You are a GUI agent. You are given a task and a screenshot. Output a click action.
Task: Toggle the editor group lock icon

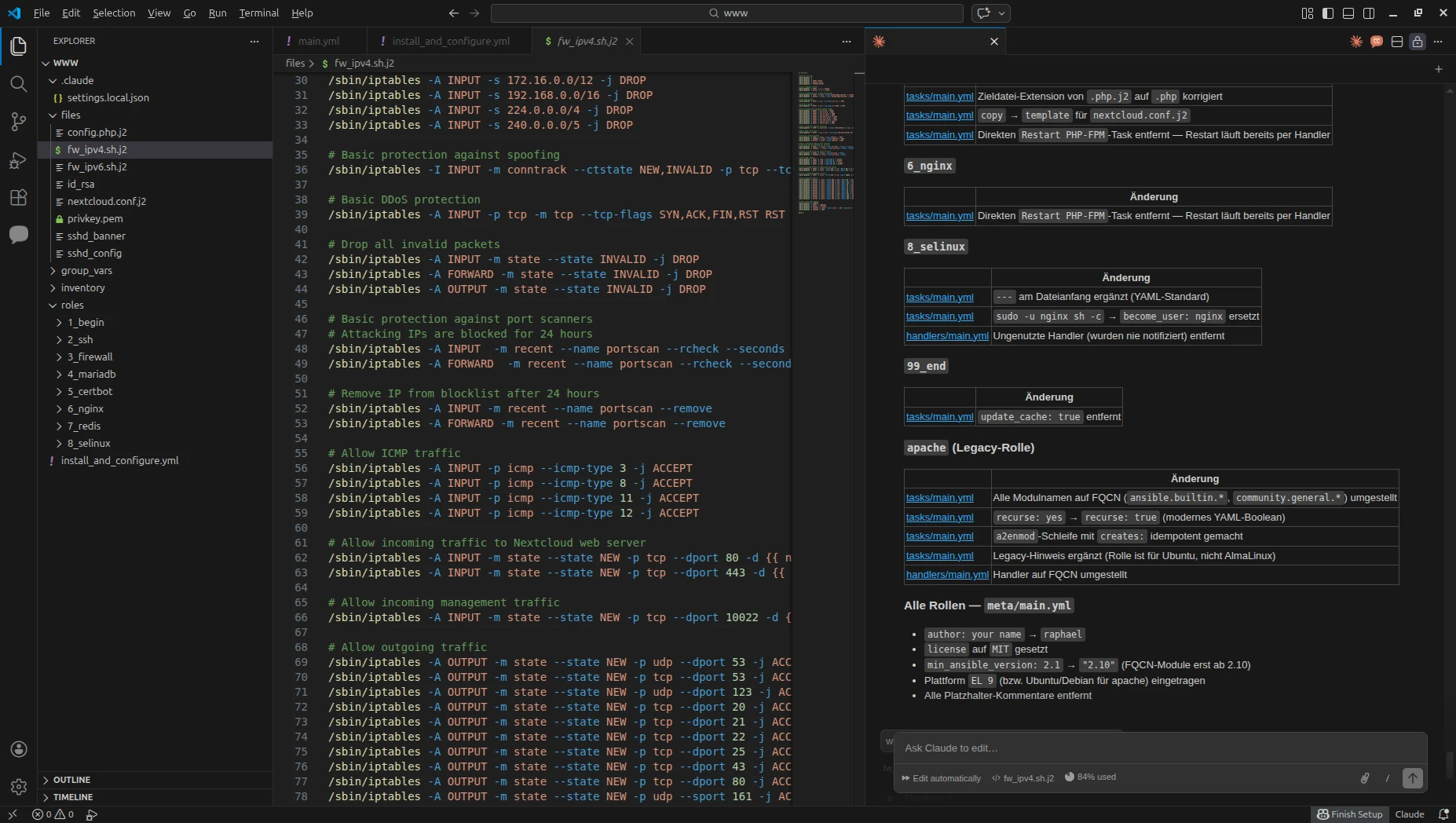click(1418, 42)
